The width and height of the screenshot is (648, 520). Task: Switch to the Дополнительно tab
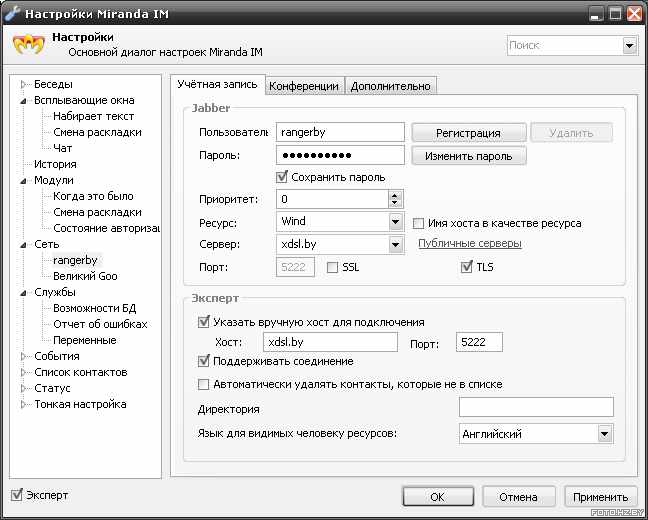click(x=391, y=86)
